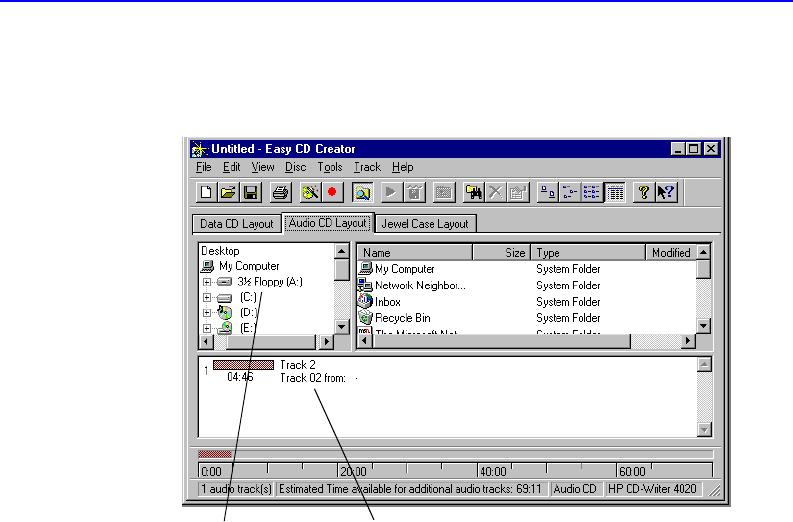
Task: Find files with the binoculars icon
Action: pyautogui.click(x=473, y=192)
